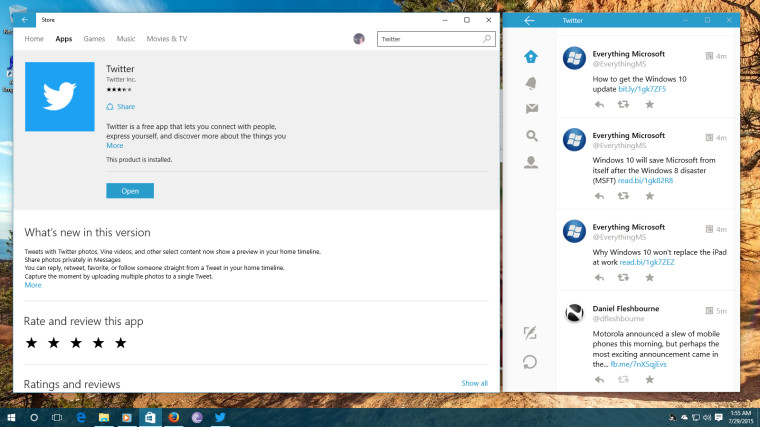760x427 pixels.
Task: Click the 'Twitter Inc.' publisher name
Action: pyautogui.click(x=121, y=79)
